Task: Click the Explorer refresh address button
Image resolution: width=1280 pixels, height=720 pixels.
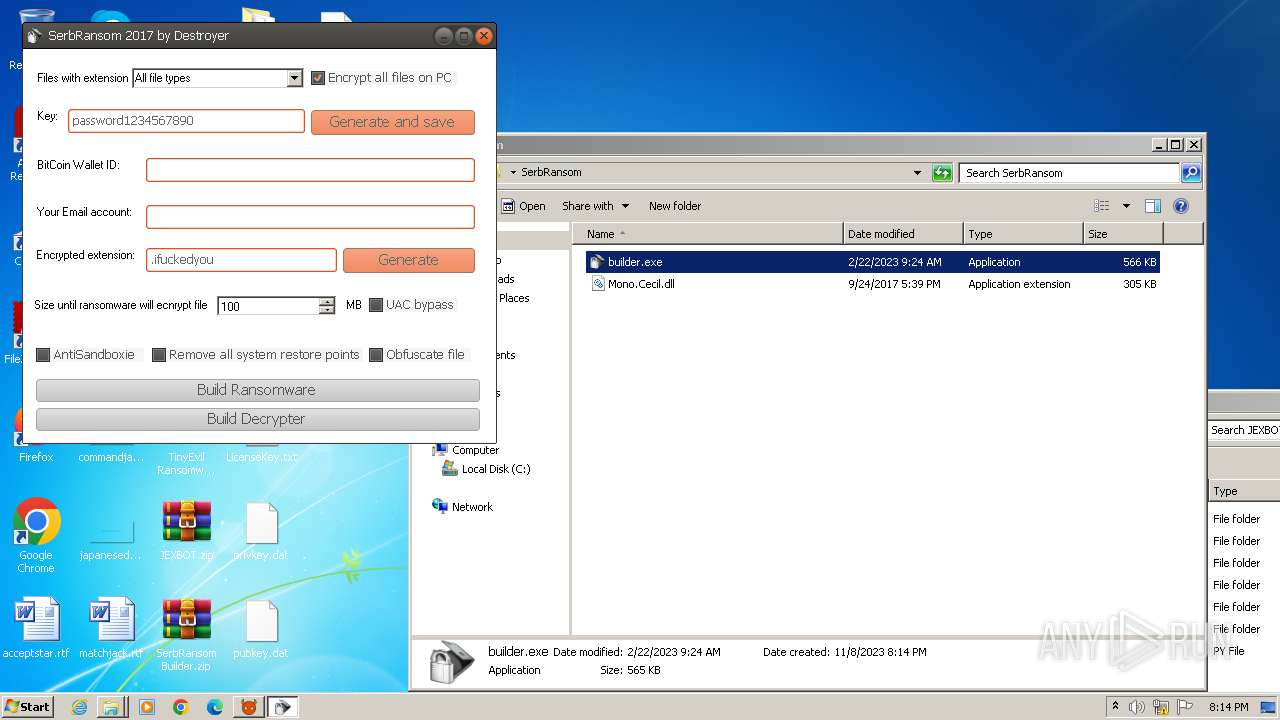Action: [x=942, y=173]
